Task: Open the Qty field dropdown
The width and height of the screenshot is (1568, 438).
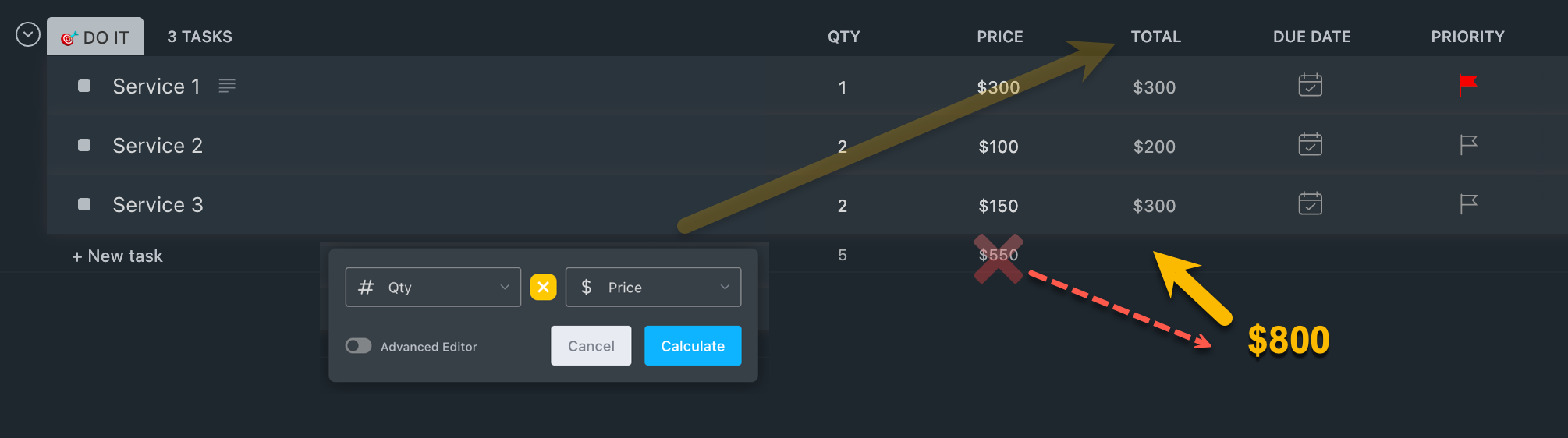Action: [x=433, y=287]
